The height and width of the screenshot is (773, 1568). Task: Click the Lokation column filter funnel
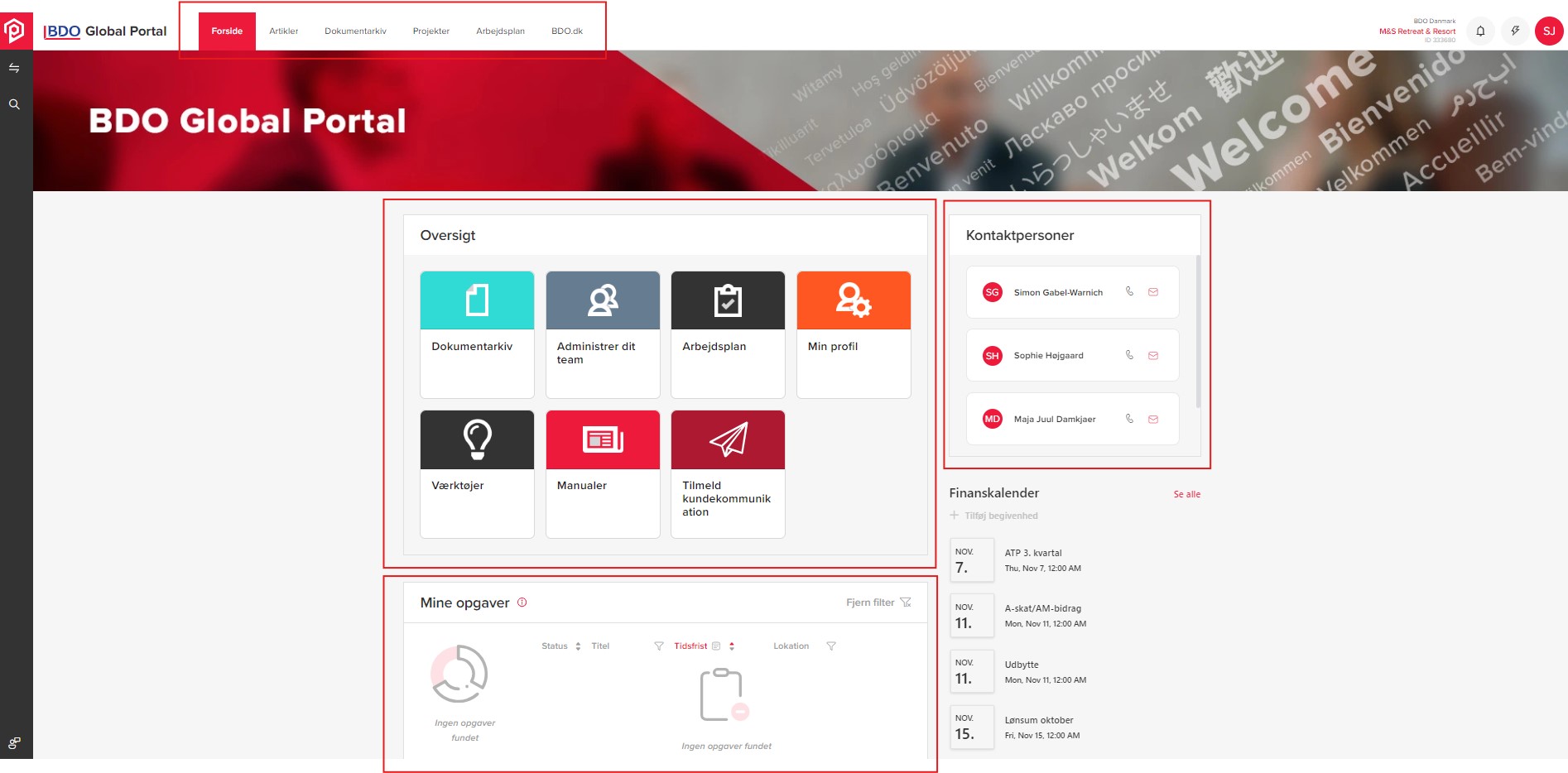click(831, 646)
